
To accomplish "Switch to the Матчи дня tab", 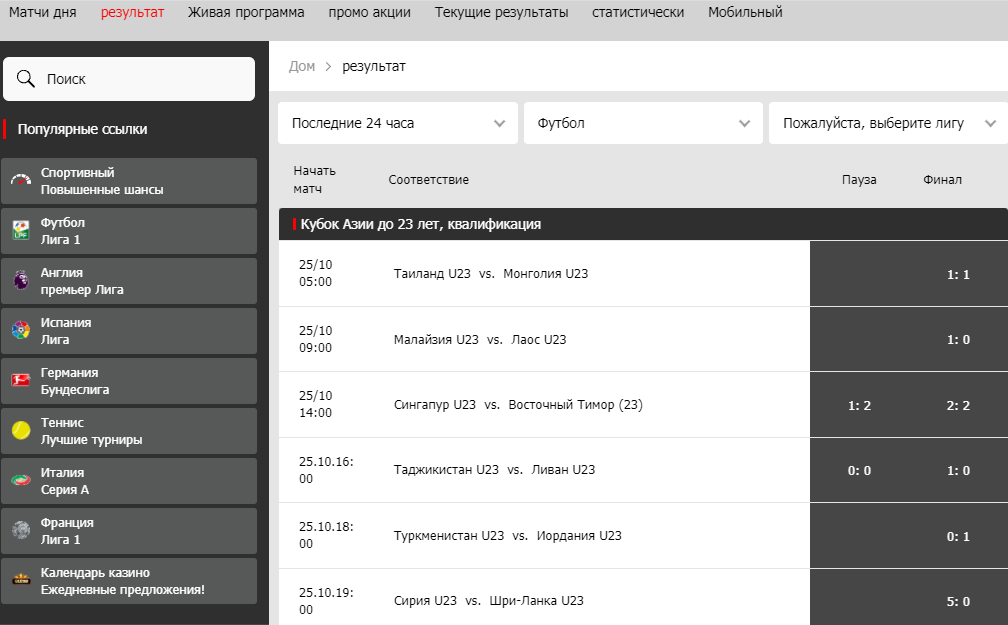I will pos(42,12).
